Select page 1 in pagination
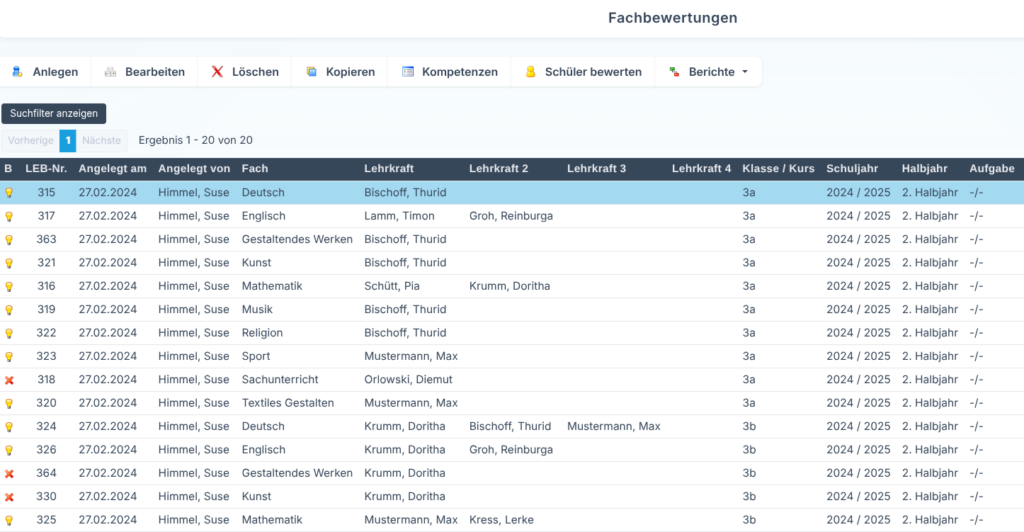1024x532 pixels. [x=68, y=140]
